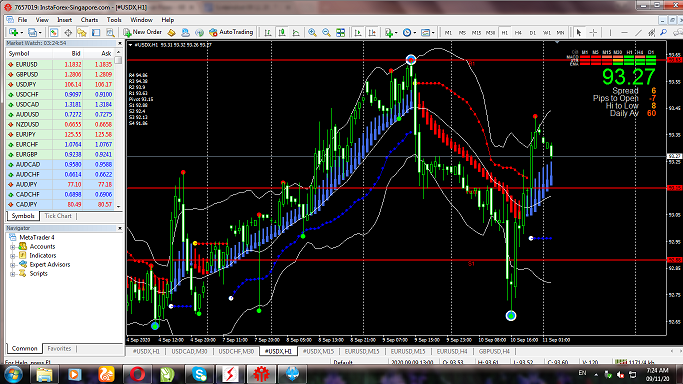Open the Windows Start button

(14, 374)
